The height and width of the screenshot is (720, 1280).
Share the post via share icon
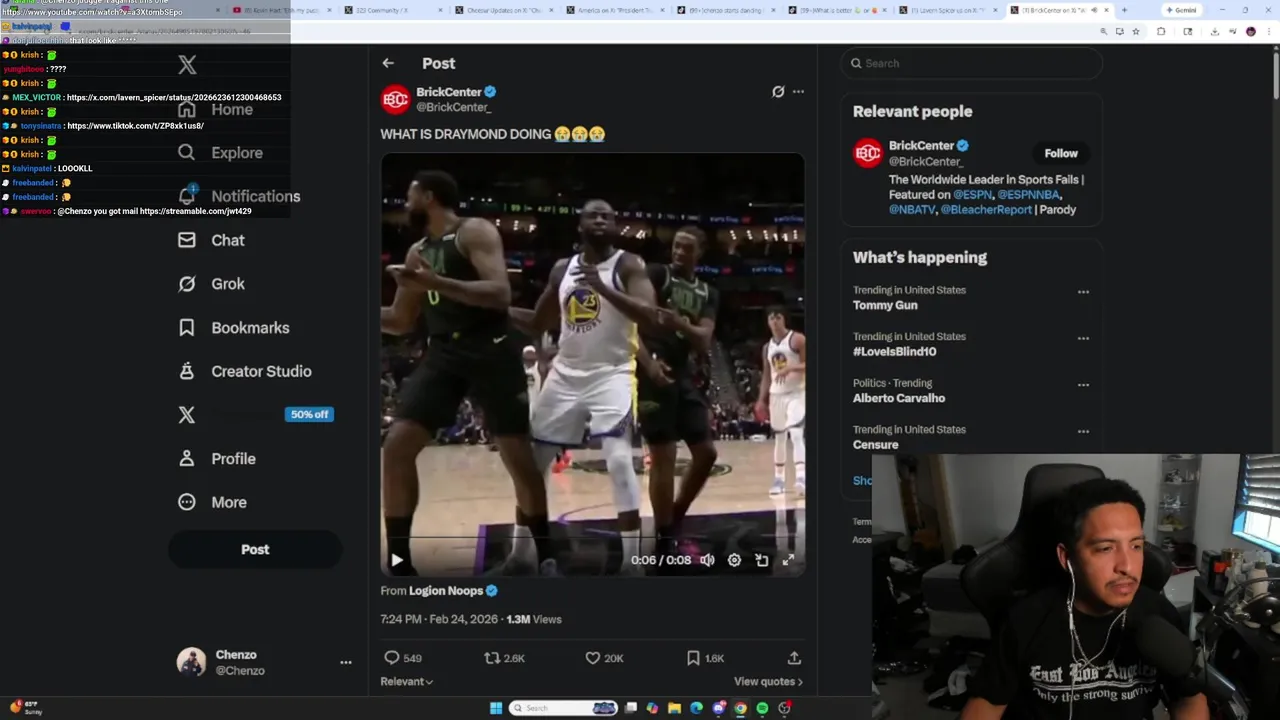[794, 658]
